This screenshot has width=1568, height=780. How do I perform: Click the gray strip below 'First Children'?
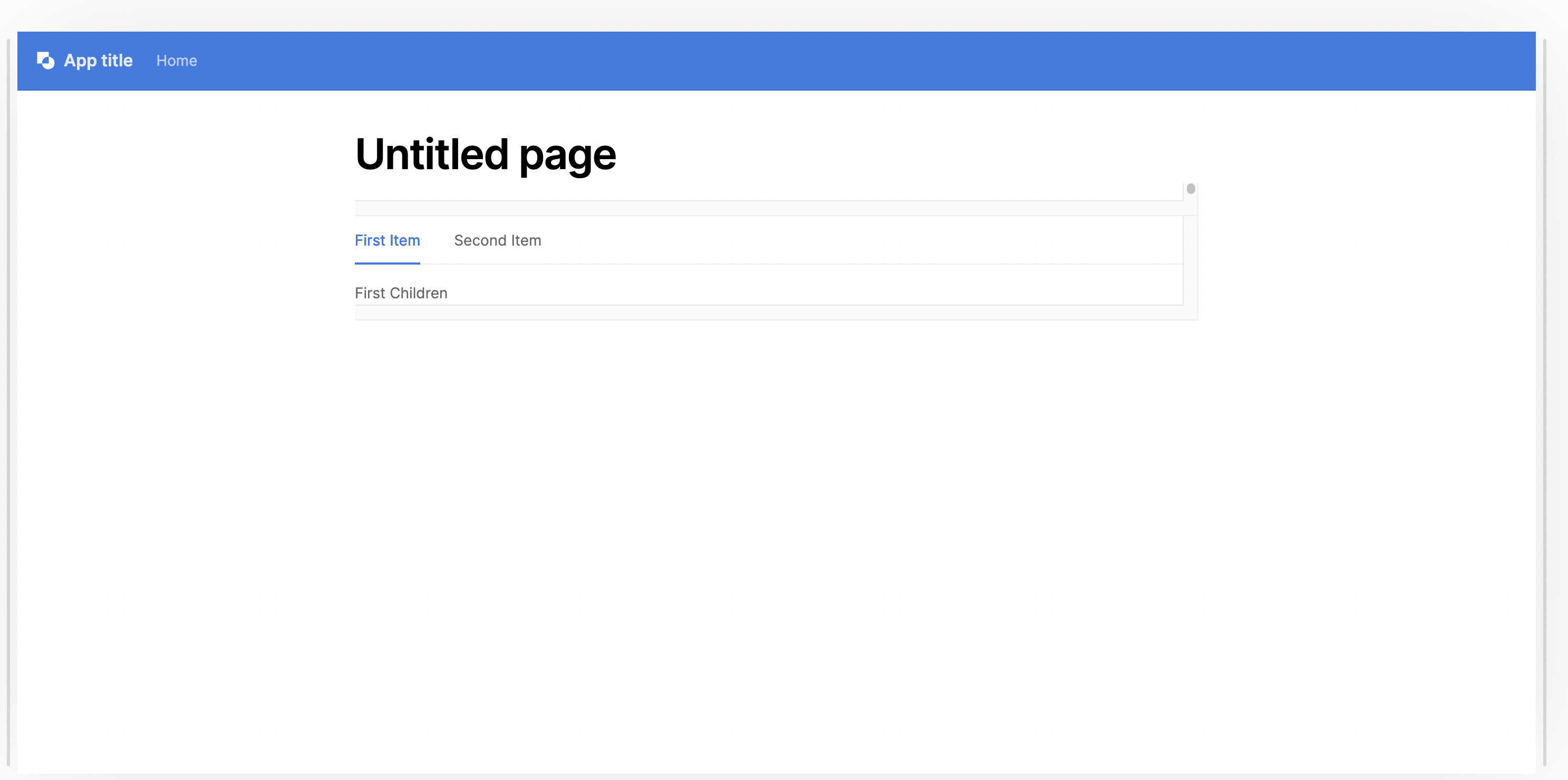(767, 313)
